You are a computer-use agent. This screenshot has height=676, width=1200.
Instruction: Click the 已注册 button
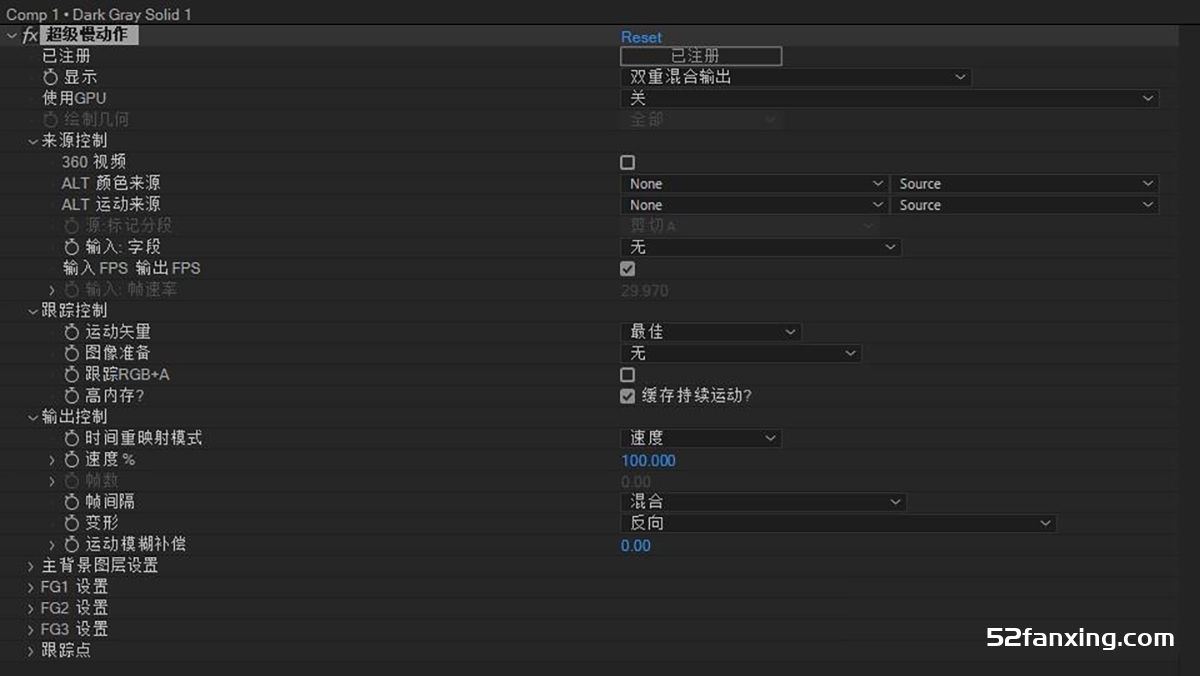click(700, 56)
